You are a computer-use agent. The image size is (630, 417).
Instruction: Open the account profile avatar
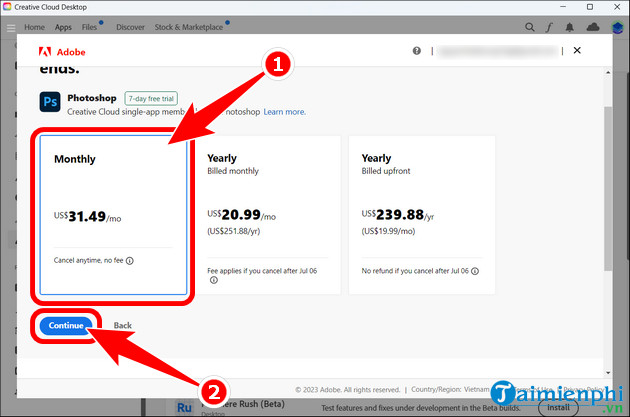[617, 28]
